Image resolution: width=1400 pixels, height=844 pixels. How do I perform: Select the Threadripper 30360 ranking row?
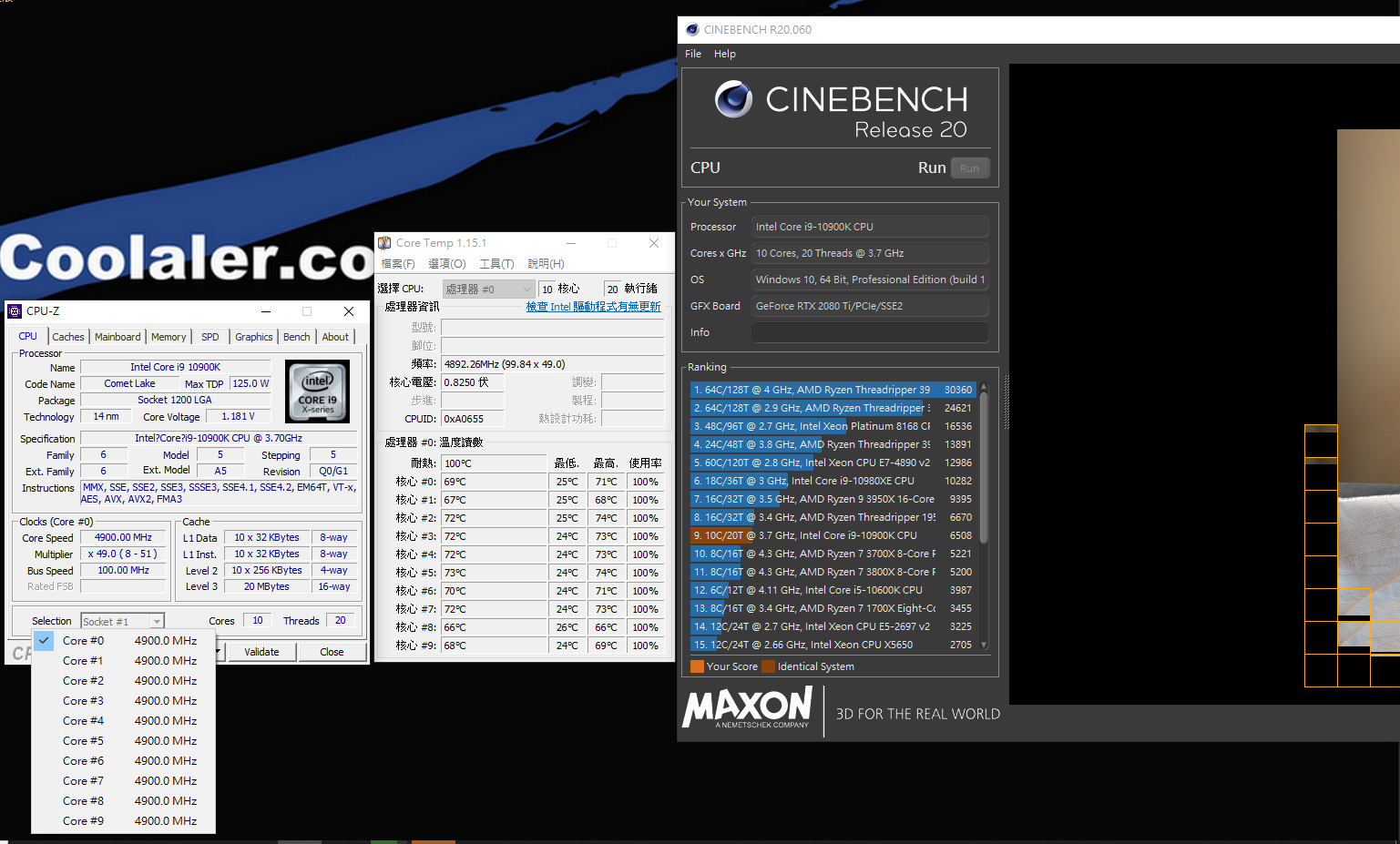click(833, 390)
